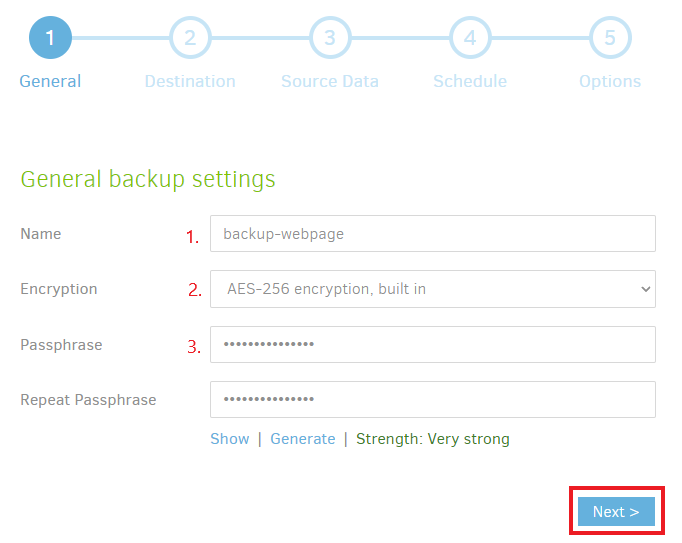
Task: Click the step 2 circle icon
Action: [x=190, y=38]
